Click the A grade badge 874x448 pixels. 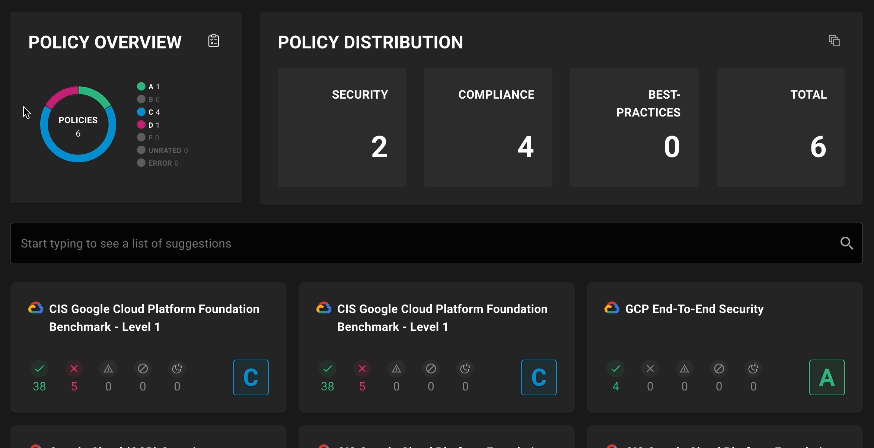(827, 377)
